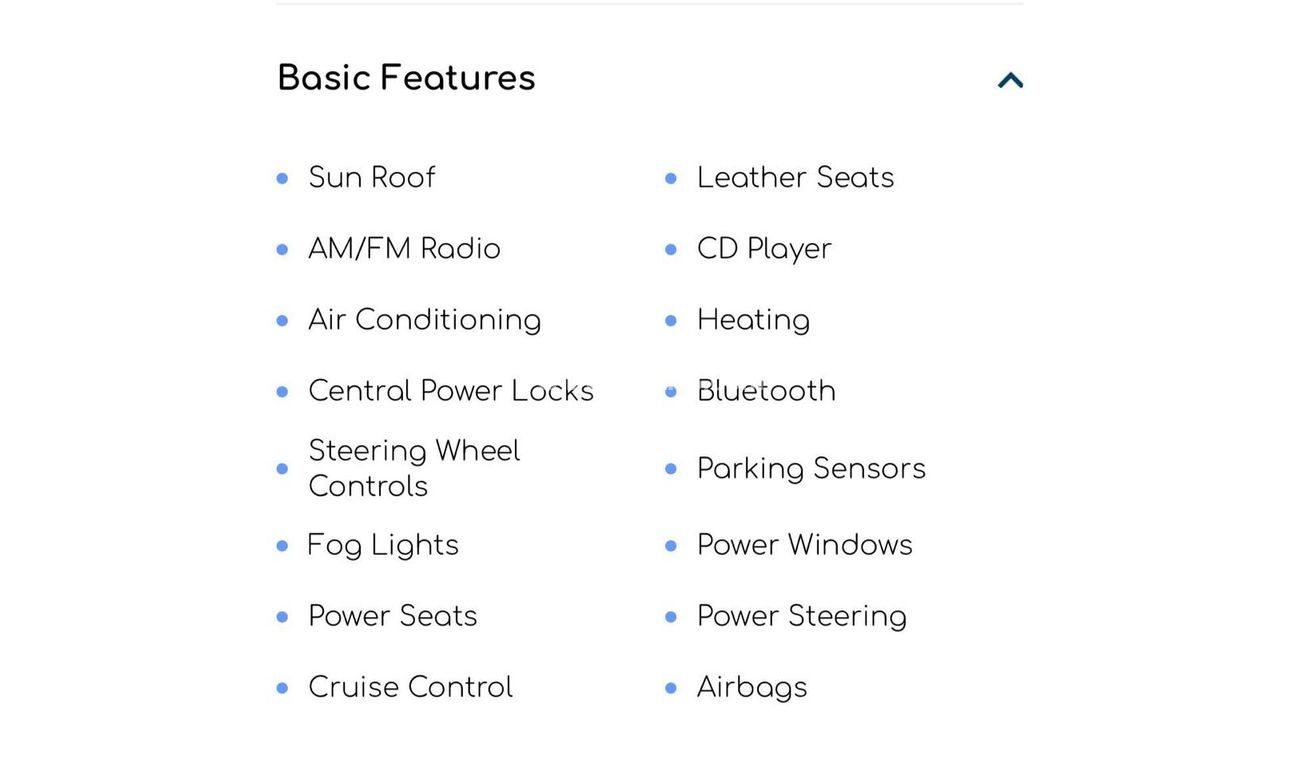The width and height of the screenshot is (1300, 760).
Task: Select the Leather Seats feature text
Action: (x=795, y=178)
